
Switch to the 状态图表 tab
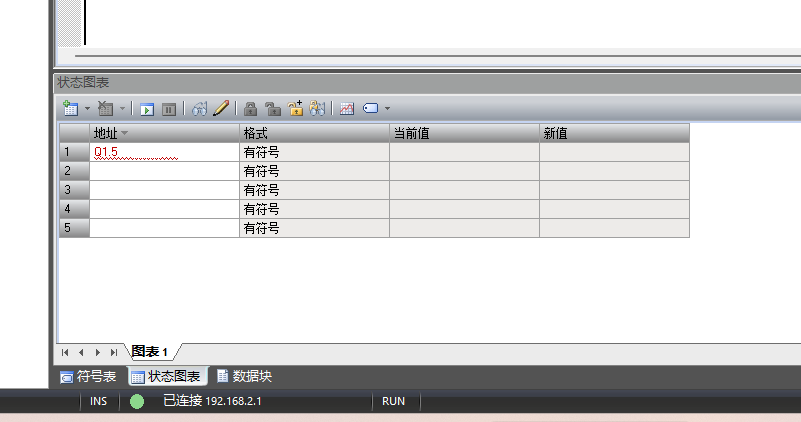click(166, 377)
